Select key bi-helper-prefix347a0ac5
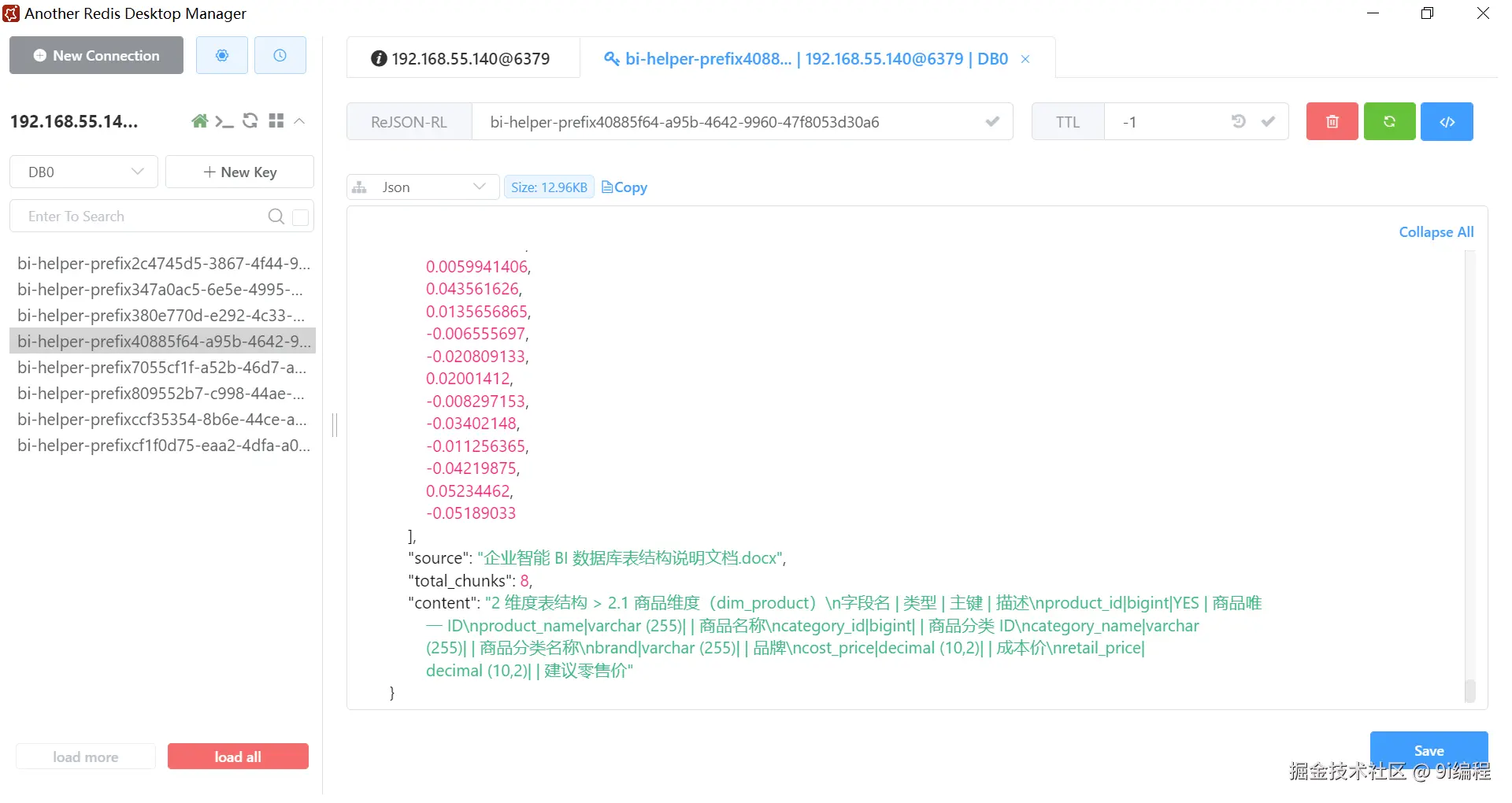The height and width of the screenshot is (803, 1512). coord(164,289)
